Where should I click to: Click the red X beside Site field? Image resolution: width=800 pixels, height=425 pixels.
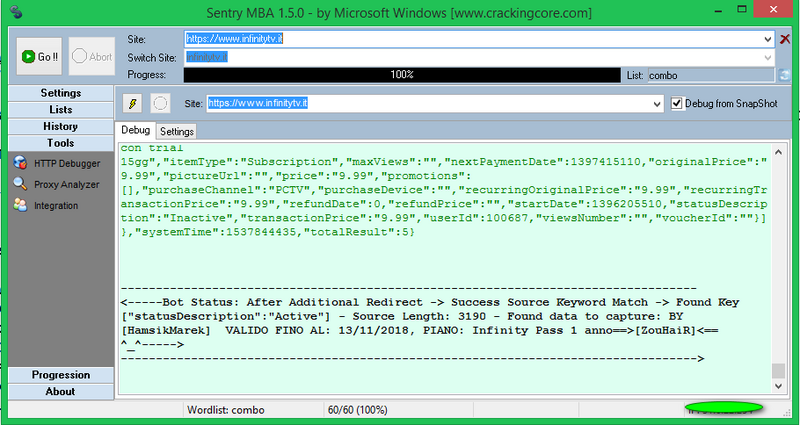[x=785, y=39]
